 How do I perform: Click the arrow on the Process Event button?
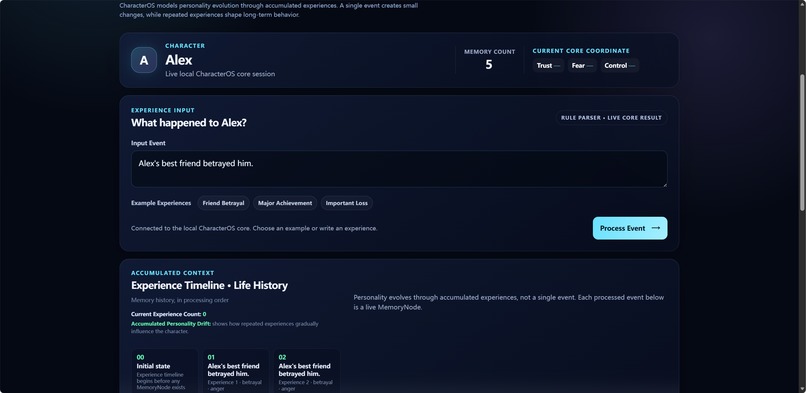click(655, 228)
